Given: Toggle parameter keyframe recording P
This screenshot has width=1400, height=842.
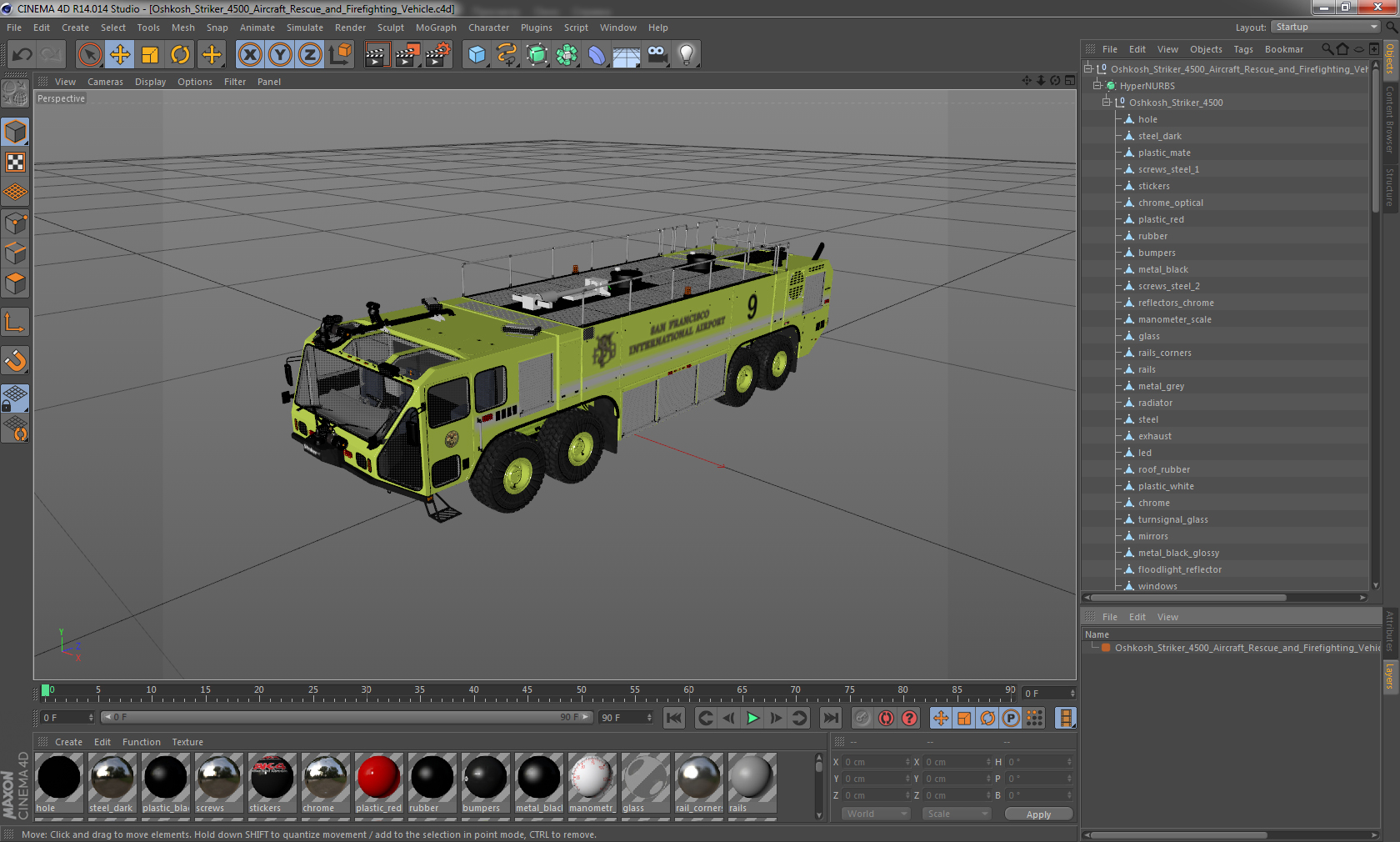Looking at the screenshot, I should pyautogui.click(x=1011, y=718).
